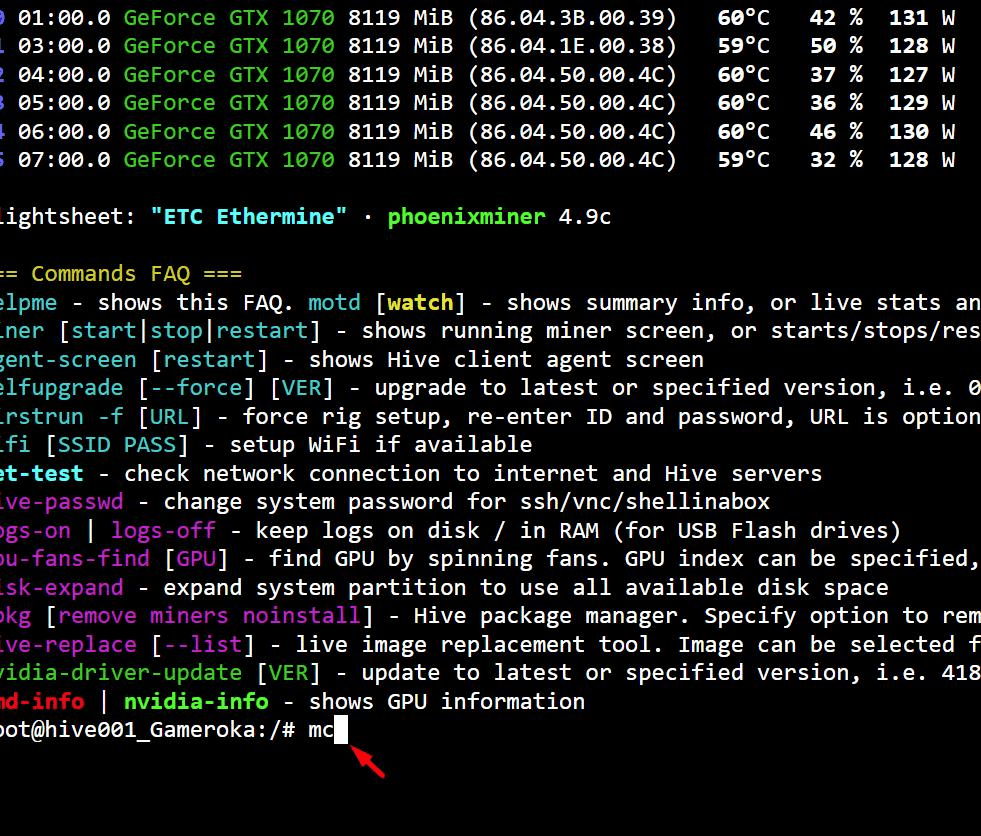981x836 pixels.
Task: Click the "agent-screen" command name
Action: (x=68, y=359)
